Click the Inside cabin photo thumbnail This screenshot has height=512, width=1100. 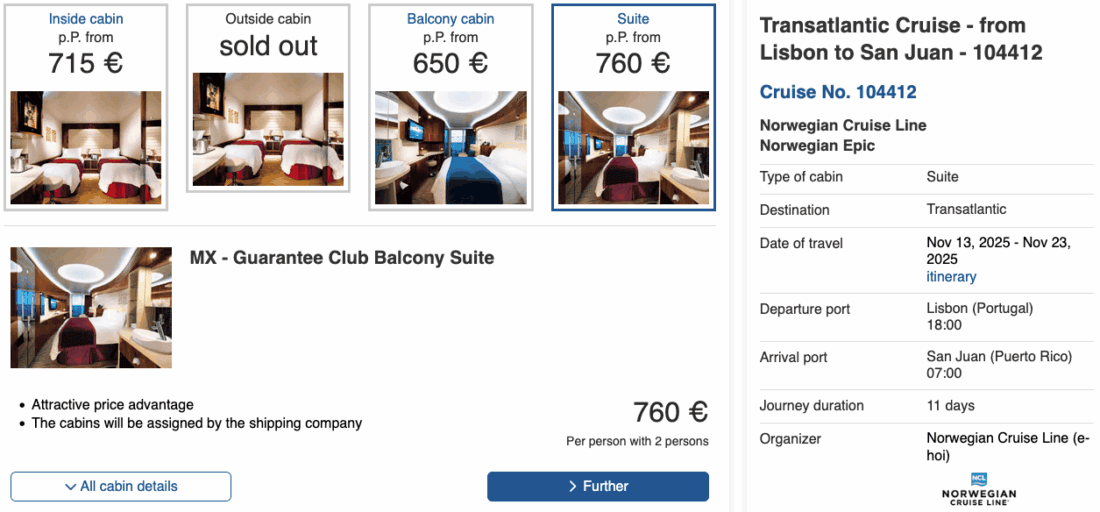pyautogui.click(x=86, y=147)
